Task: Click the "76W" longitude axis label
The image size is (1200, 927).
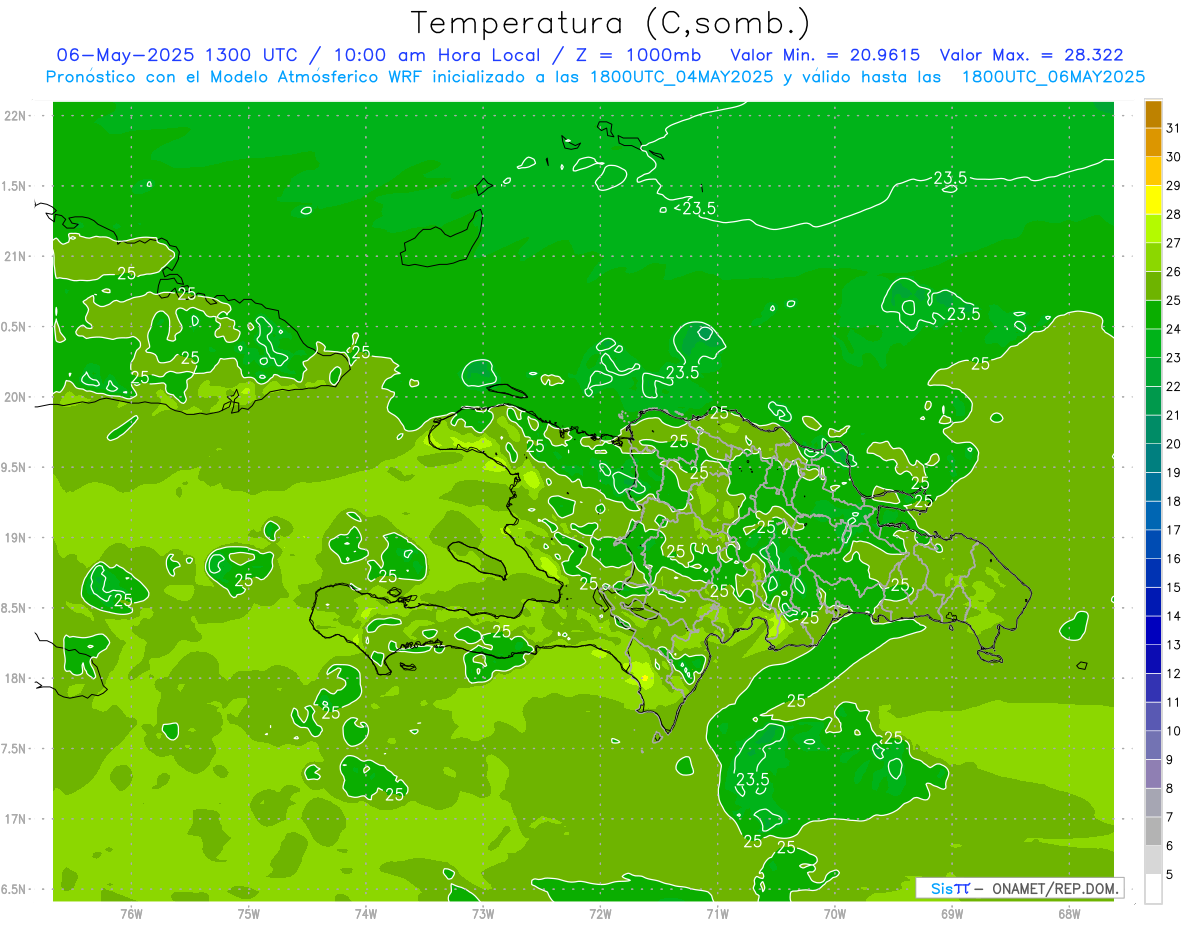Action: click(x=132, y=914)
